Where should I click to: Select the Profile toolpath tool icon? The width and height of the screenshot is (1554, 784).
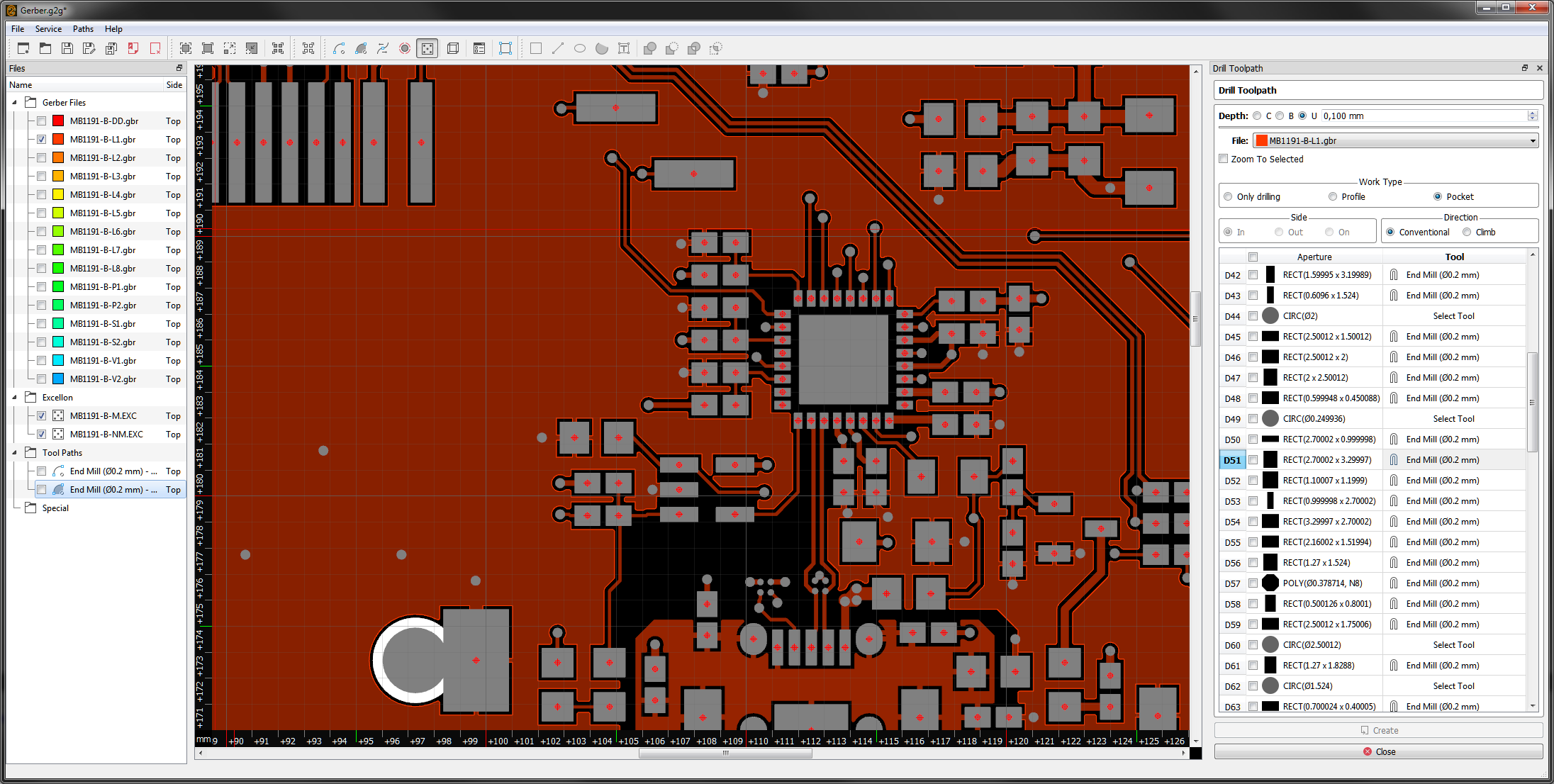[339, 48]
